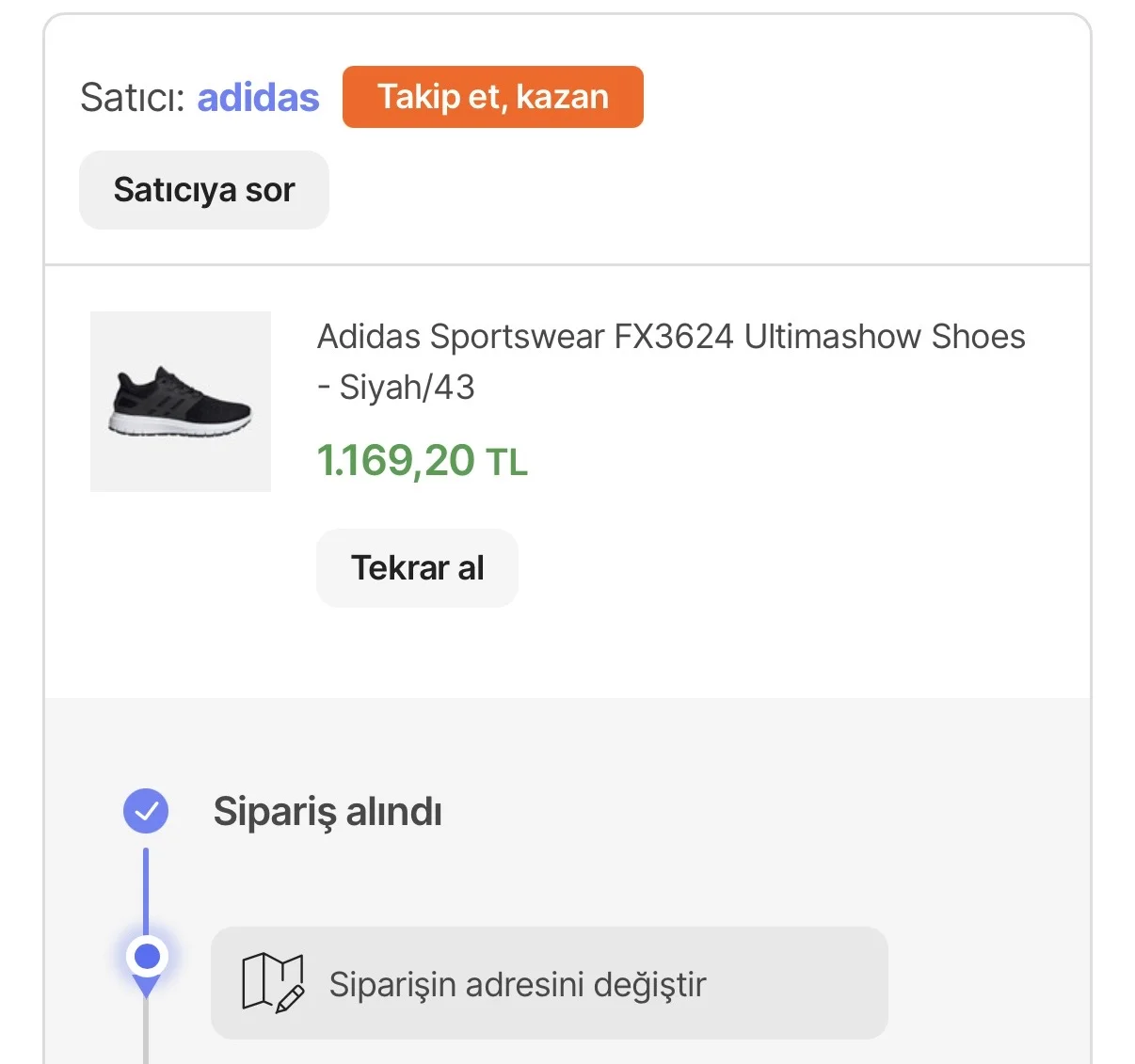Click the blue timeline connector line
Viewport: 1135px width, 1064px height.
point(146,889)
